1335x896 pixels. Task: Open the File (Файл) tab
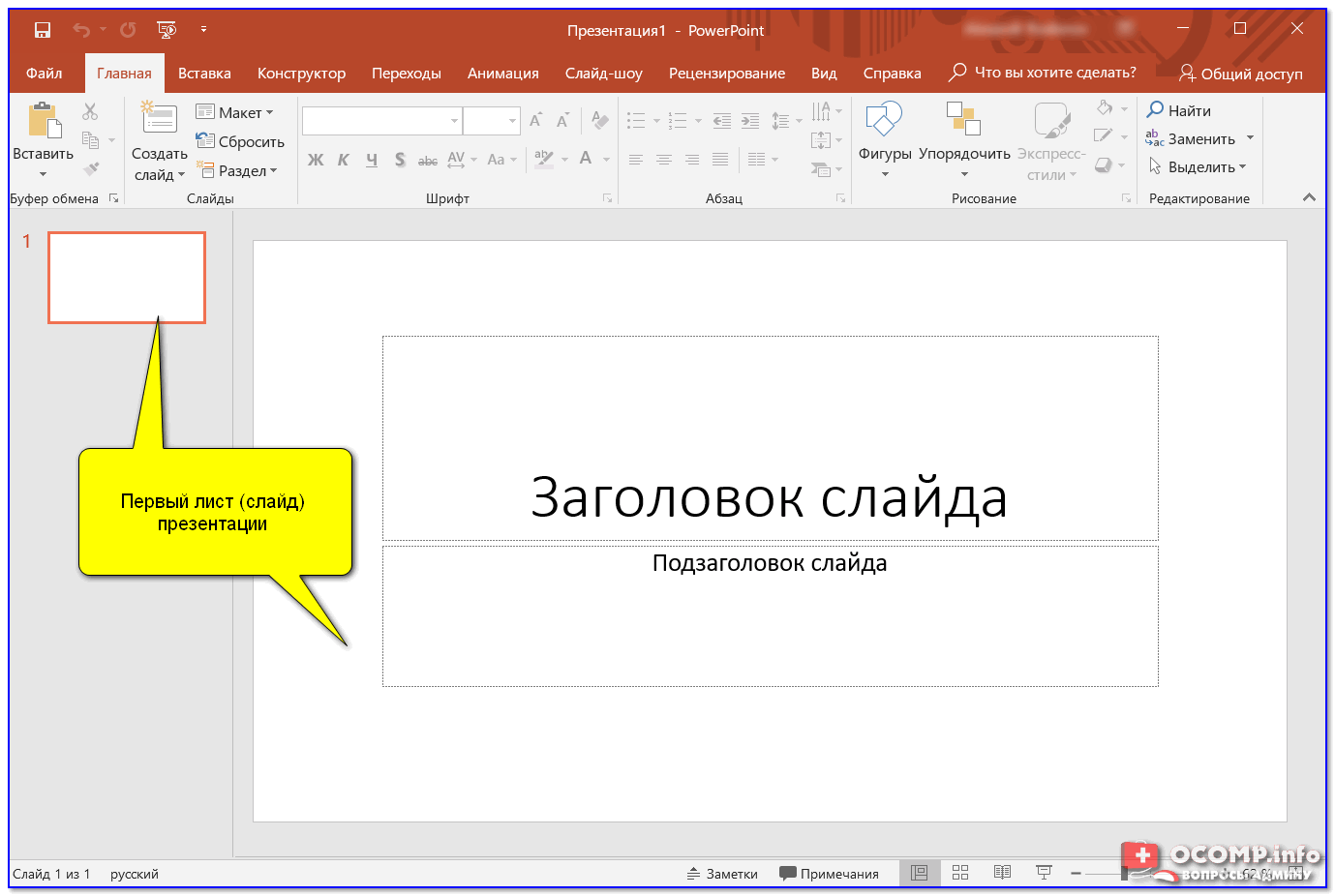click(44, 73)
